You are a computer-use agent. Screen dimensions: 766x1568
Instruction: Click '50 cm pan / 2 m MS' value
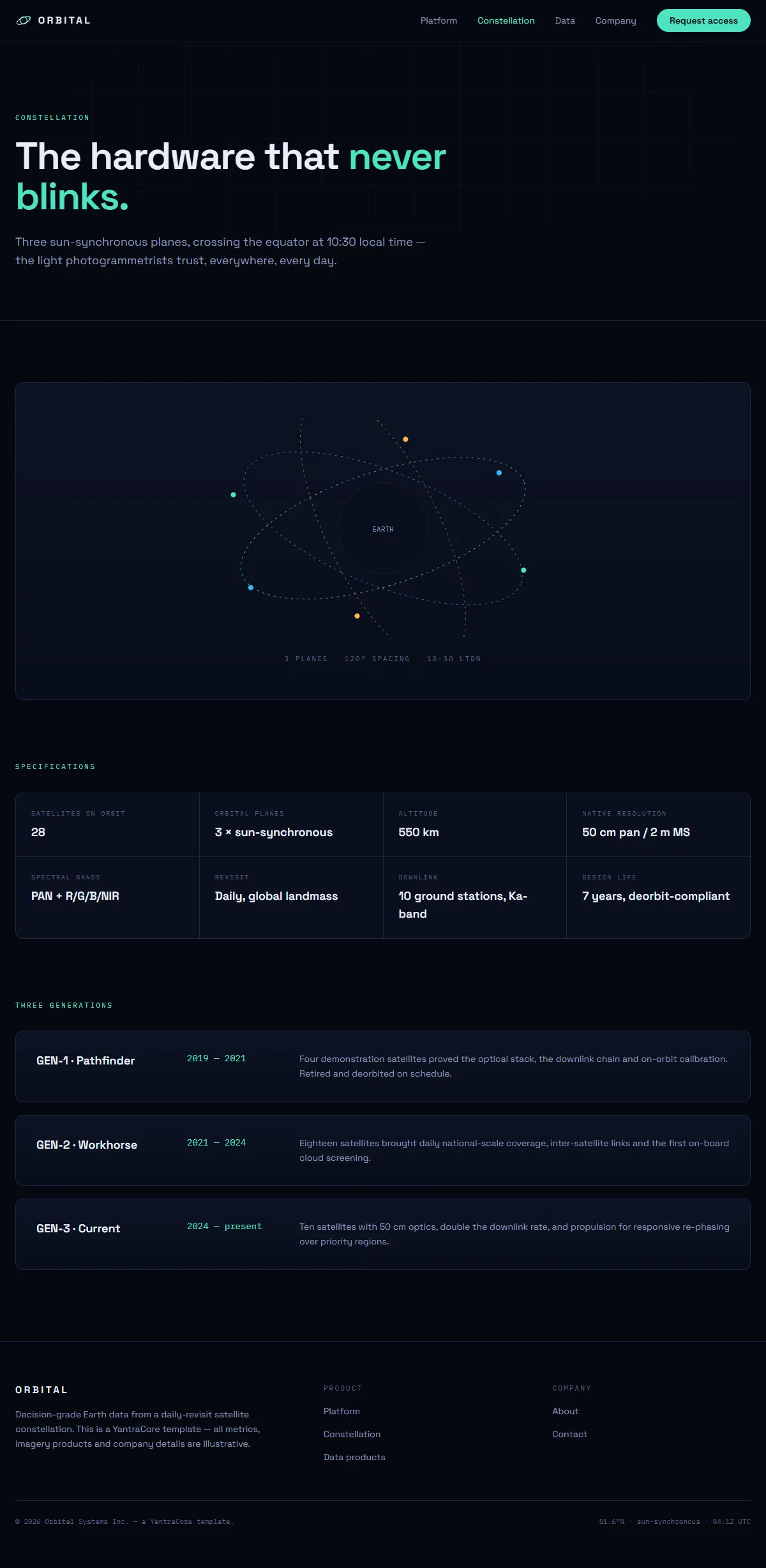pos(636,832)
